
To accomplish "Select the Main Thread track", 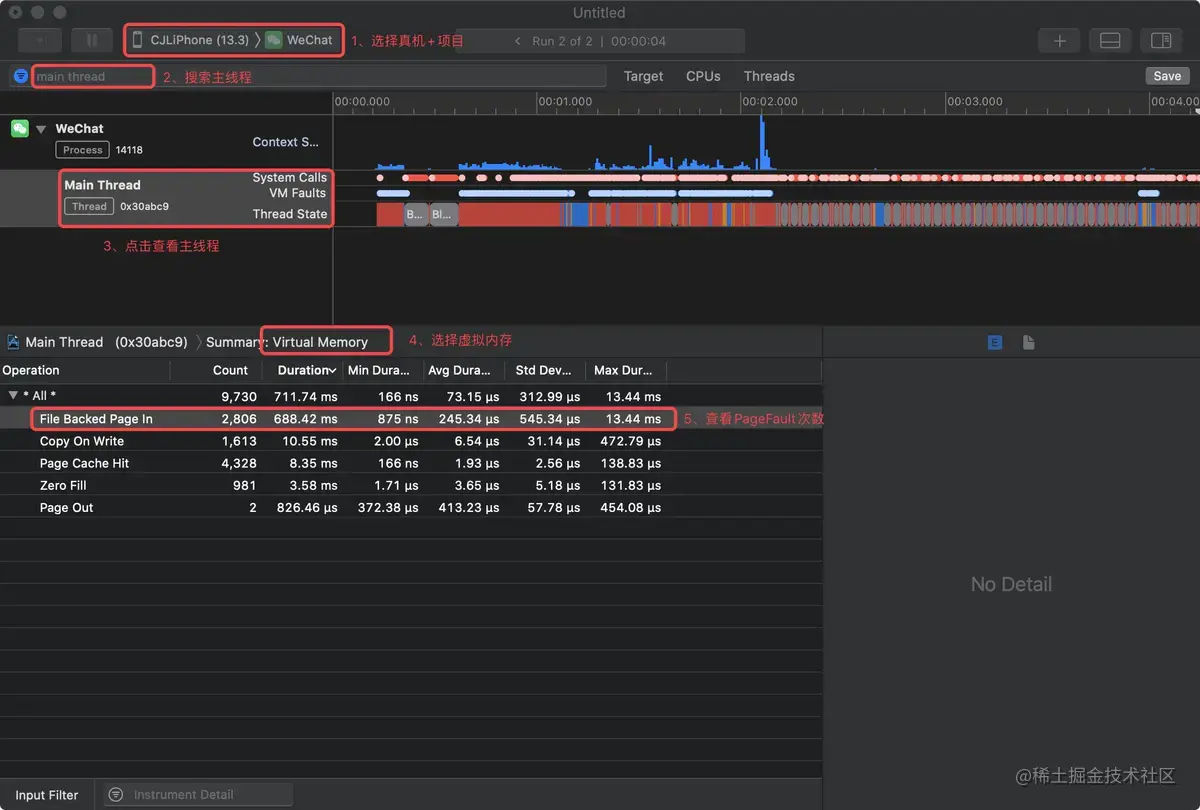I will point(166,198).
